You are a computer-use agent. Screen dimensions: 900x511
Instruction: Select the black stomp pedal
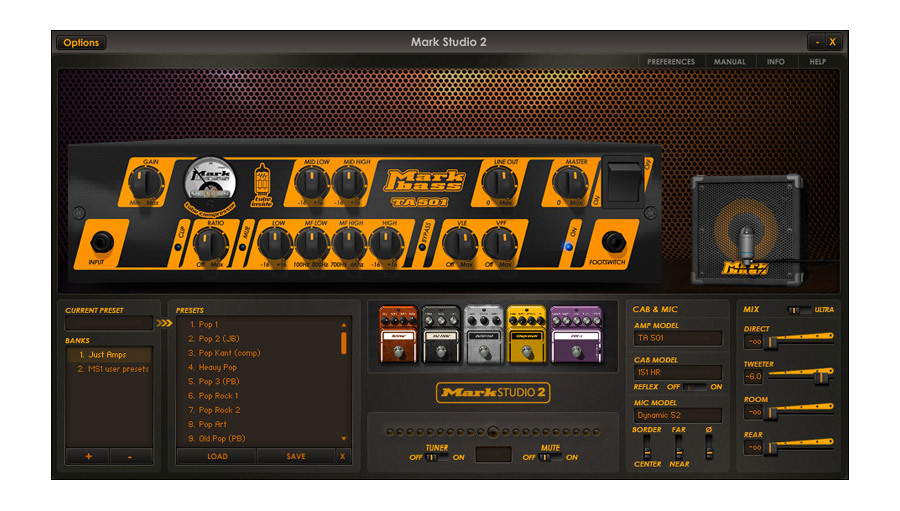pos(441,335)
